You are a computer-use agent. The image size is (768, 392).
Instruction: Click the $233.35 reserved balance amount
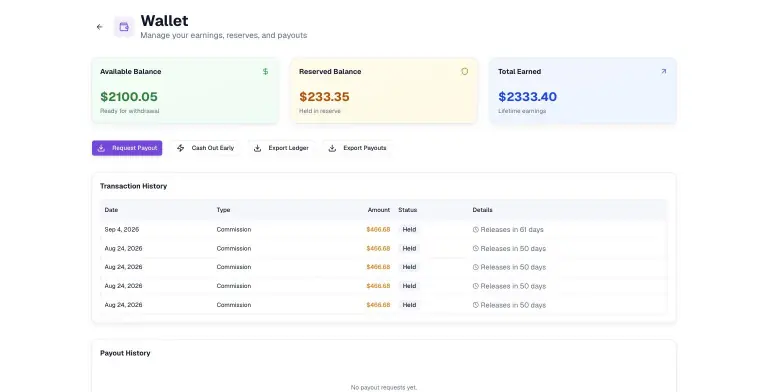[x=324, y=97]
